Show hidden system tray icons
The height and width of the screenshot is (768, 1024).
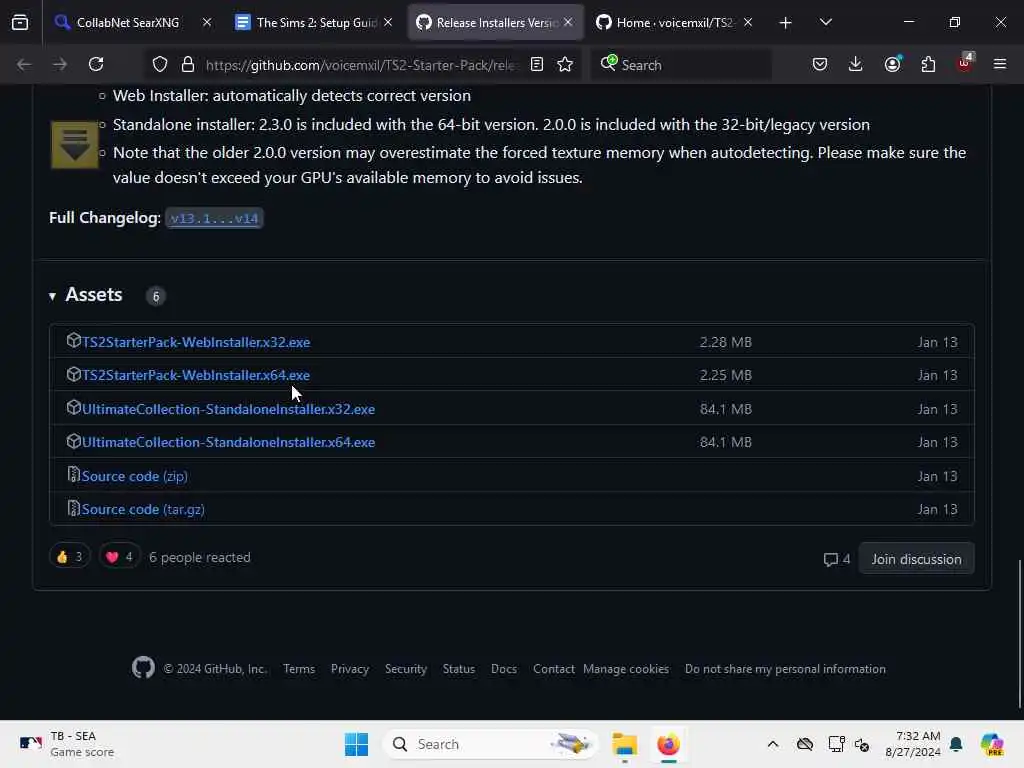pyautogui.click(x=773, y=744)
